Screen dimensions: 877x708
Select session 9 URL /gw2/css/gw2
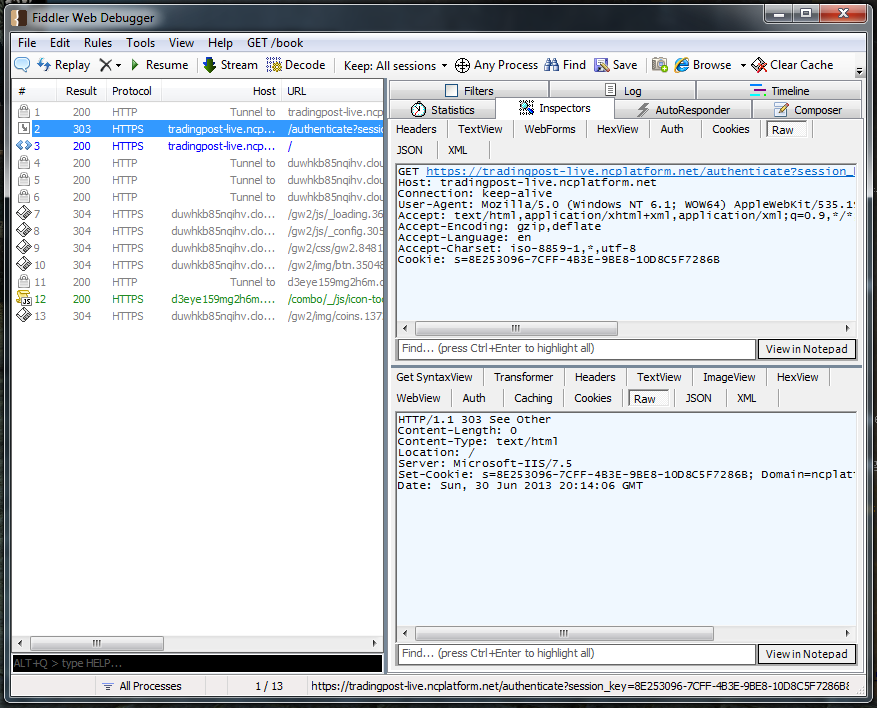click(335, 248)
